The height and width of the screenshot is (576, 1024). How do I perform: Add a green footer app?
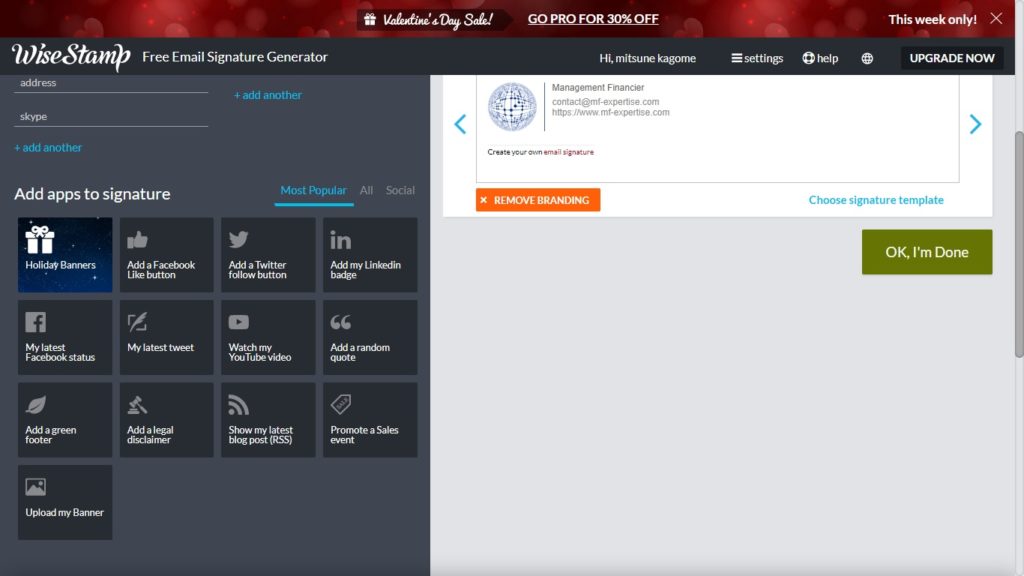coord(65,420)
